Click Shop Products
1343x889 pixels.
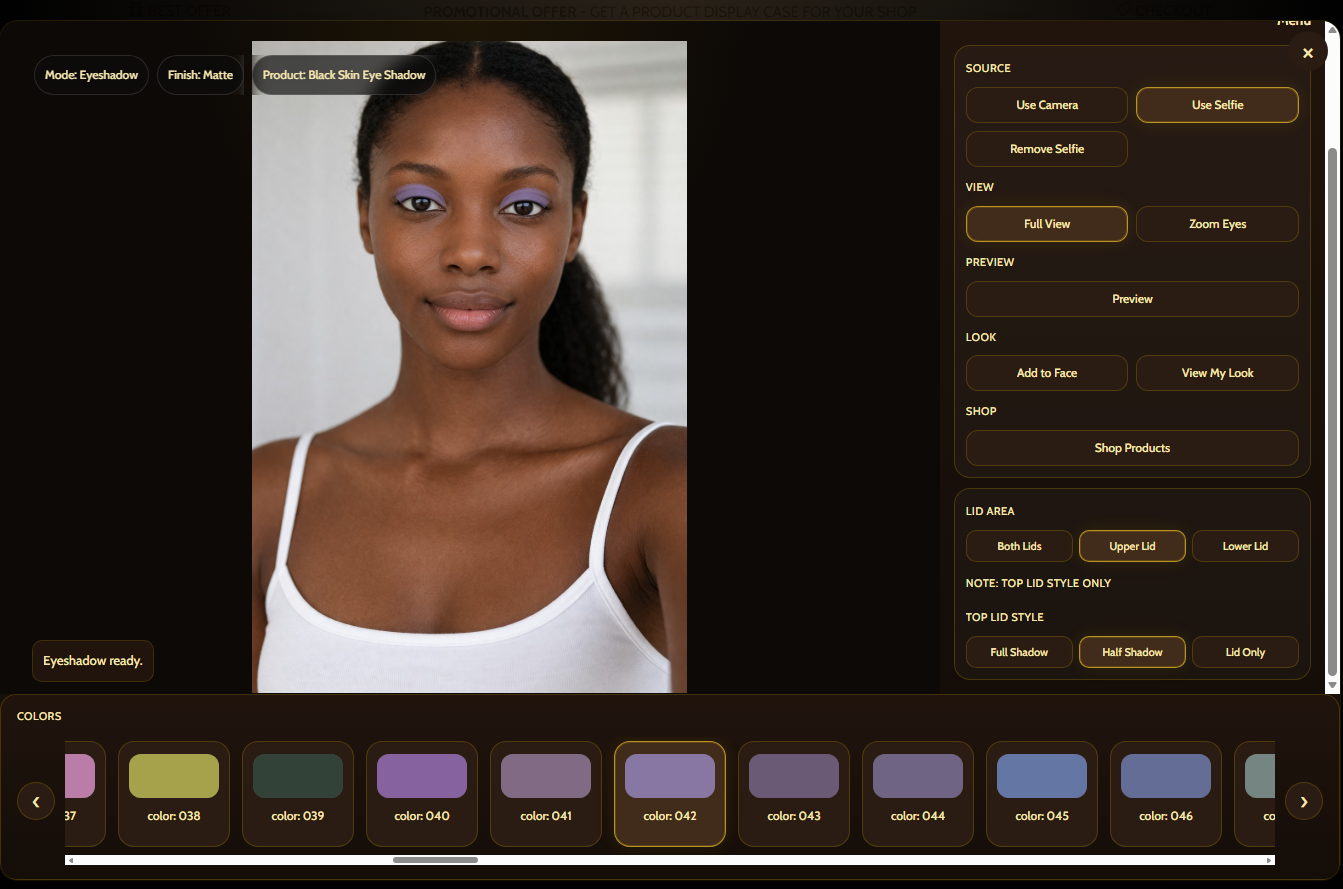(x=1132, y=448)
